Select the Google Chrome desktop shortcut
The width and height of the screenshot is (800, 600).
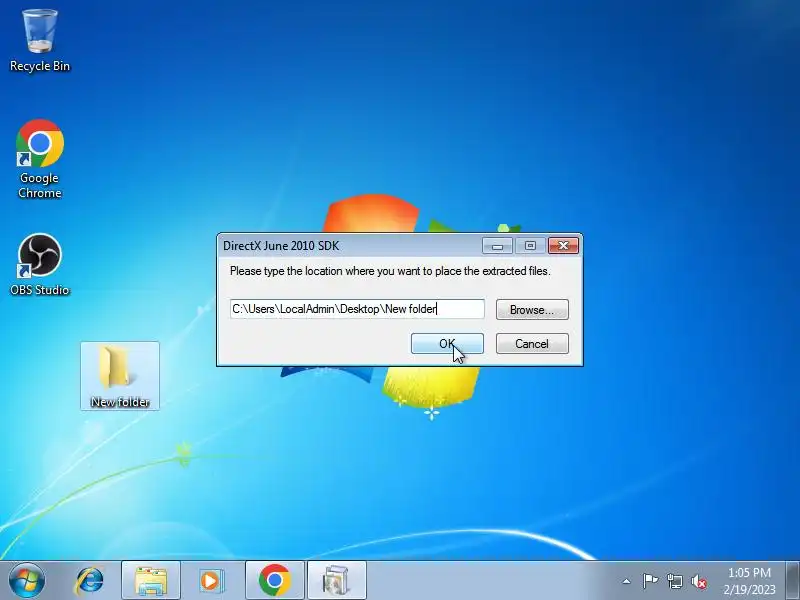40,159
